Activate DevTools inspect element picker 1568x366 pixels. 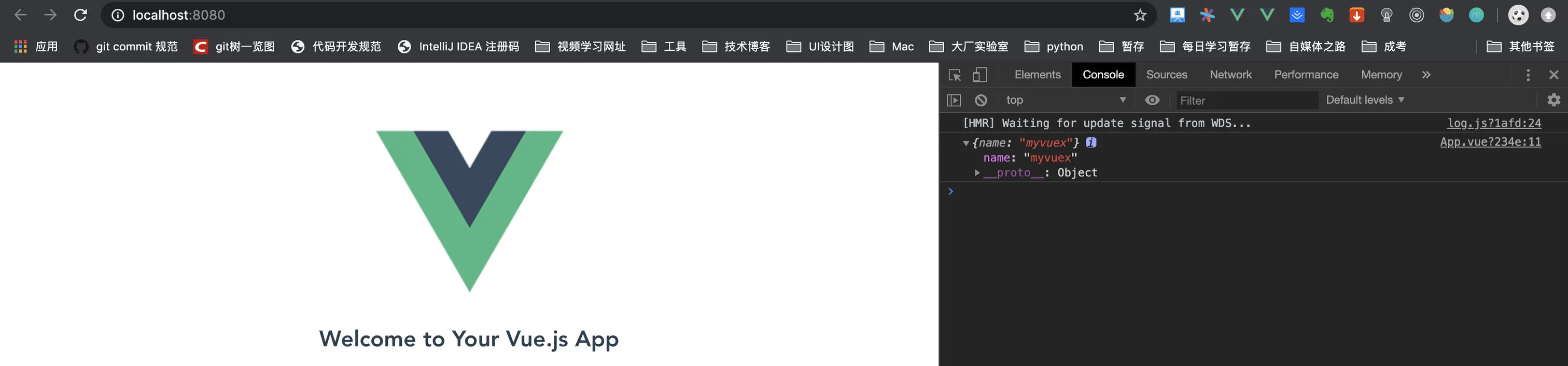(x=955, y=75)
